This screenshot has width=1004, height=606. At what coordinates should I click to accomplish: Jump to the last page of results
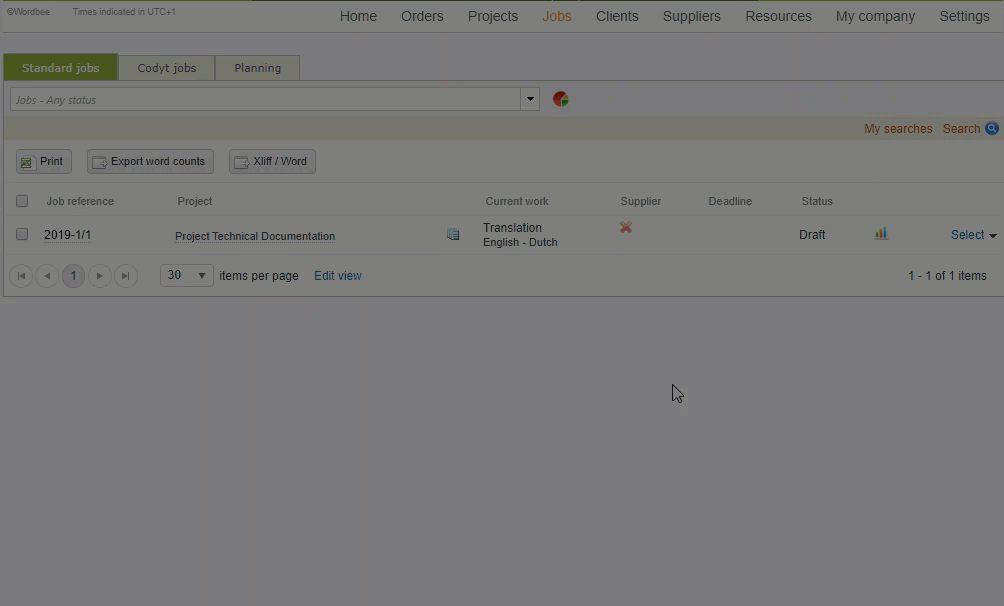[125, 276]
